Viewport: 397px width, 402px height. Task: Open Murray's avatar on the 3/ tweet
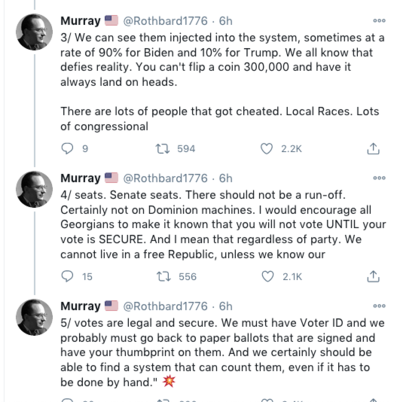[34, 32]
